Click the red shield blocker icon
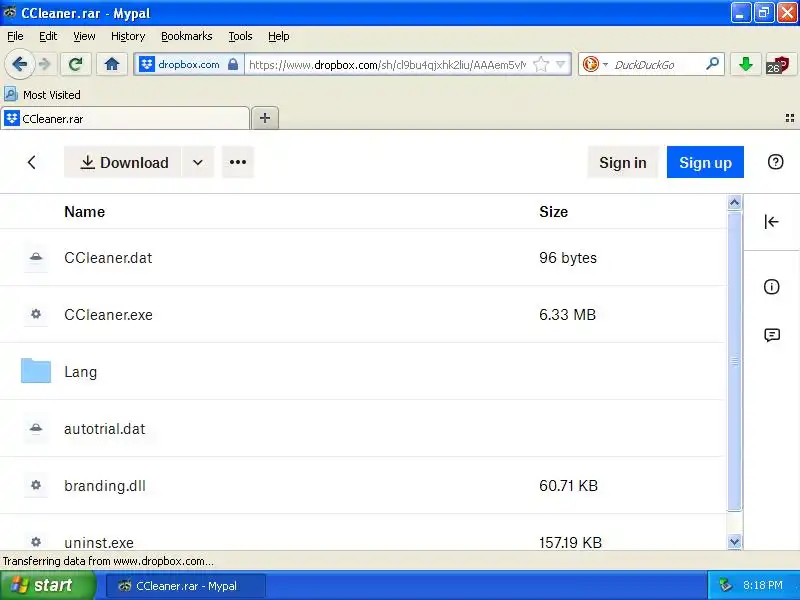800x600 pixels. pos(779,65)
